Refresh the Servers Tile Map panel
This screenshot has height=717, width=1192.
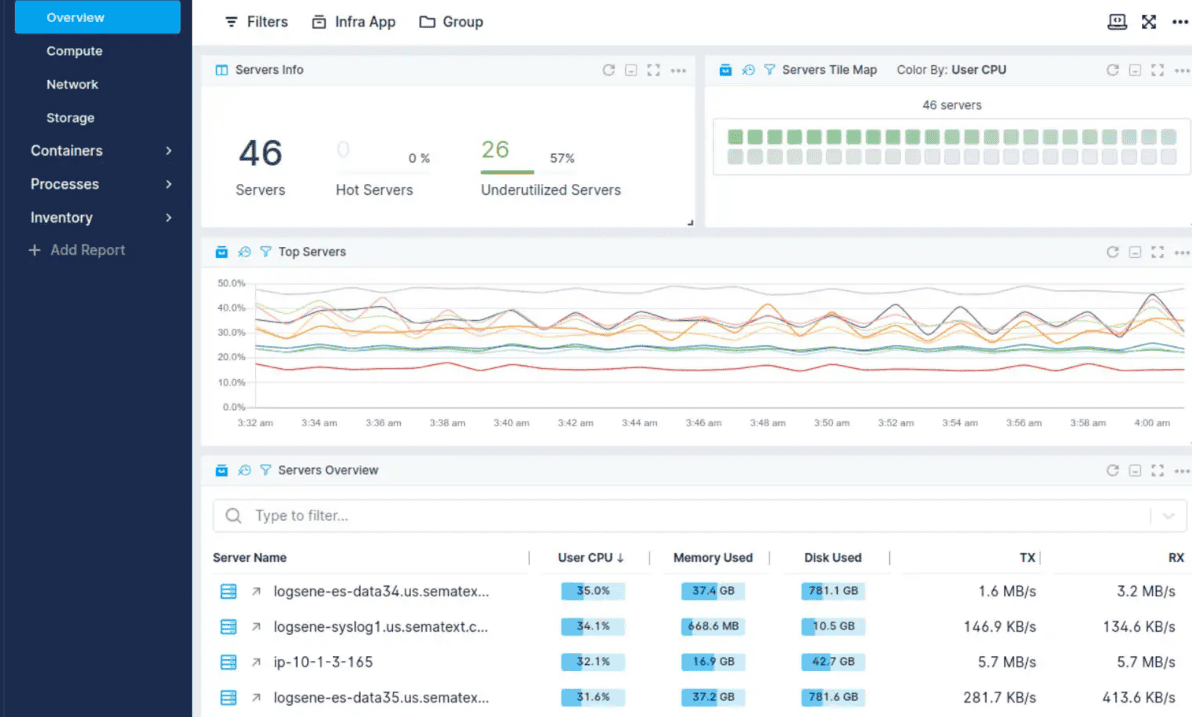pyautogui.click(x=1112, y=70)
